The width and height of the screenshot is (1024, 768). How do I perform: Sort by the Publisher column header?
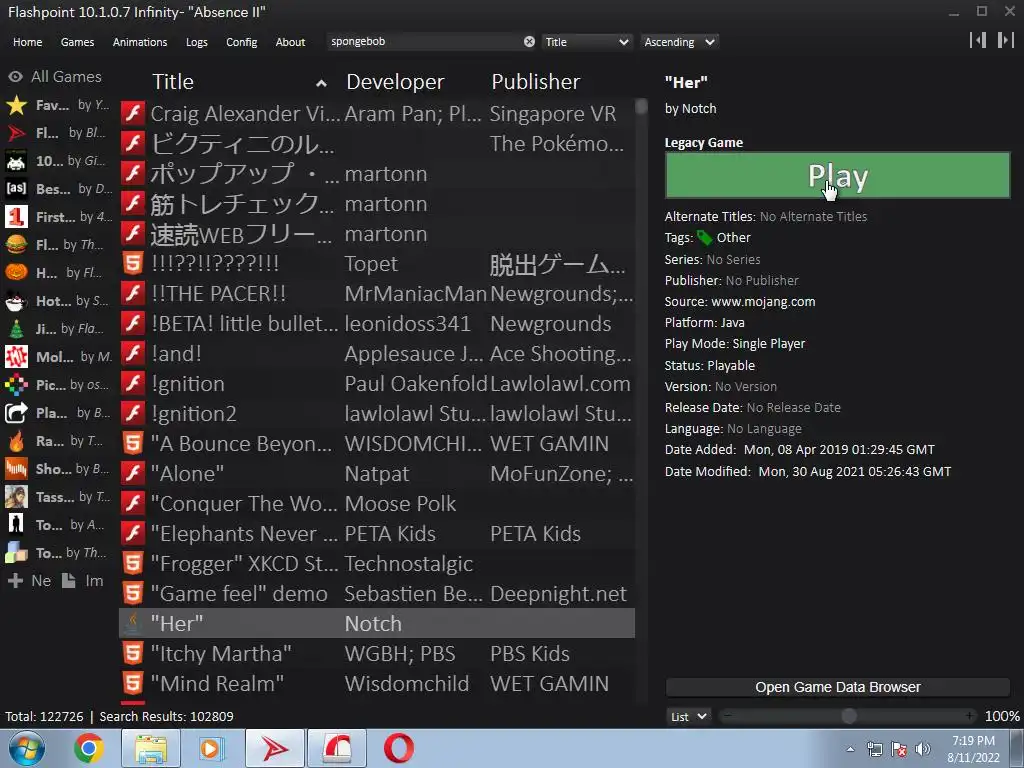tap(536, 82)
